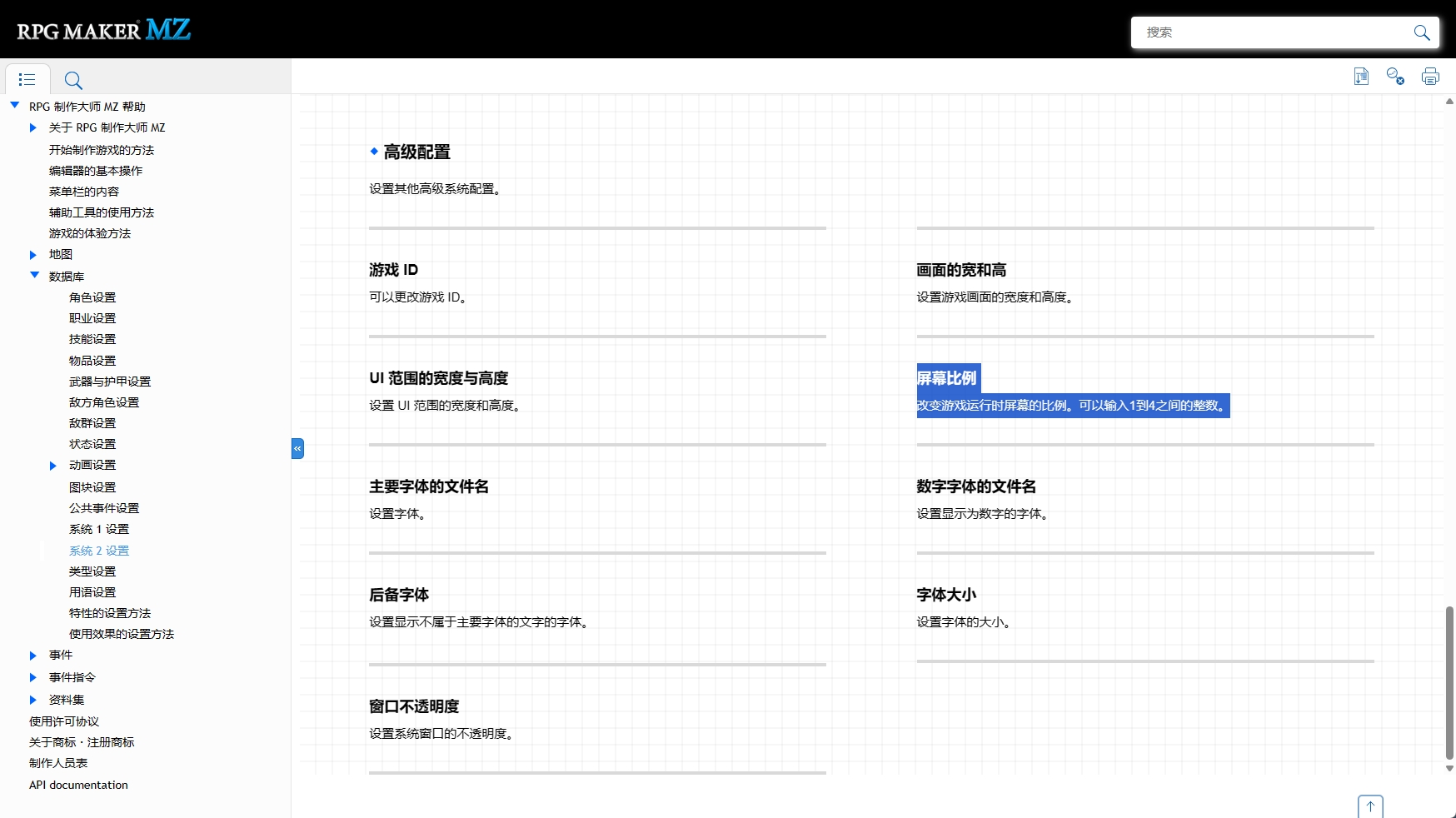Image resolution: width=1456 pixels, height=818 pixels.
Task: Open 武器与护甲设置 page
Action: tap(110, 382)
